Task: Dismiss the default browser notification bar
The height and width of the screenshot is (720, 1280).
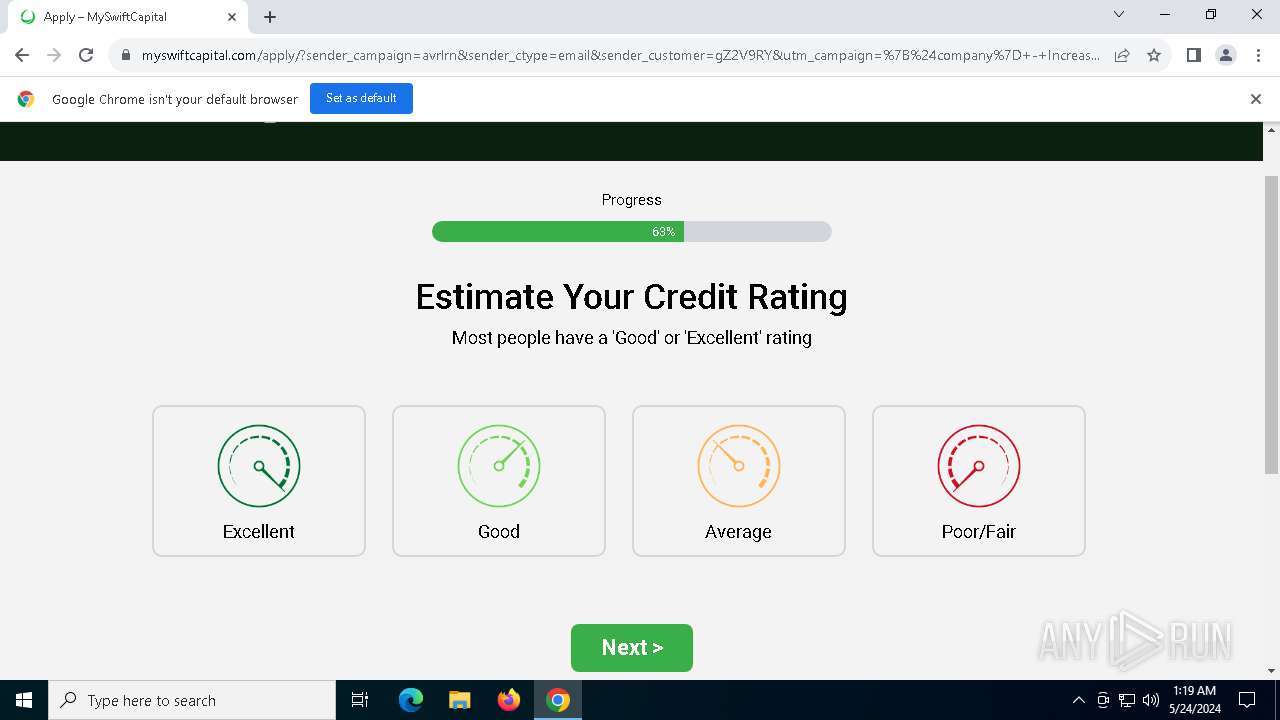Action: (1256, 99)
